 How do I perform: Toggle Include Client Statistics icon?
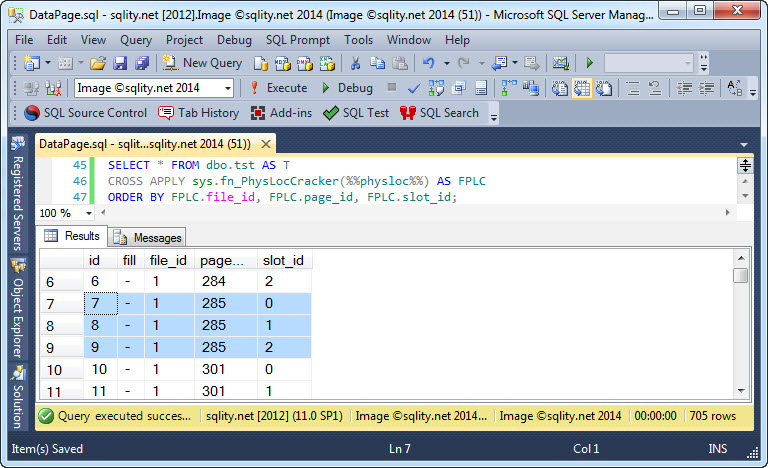[530, 89]
